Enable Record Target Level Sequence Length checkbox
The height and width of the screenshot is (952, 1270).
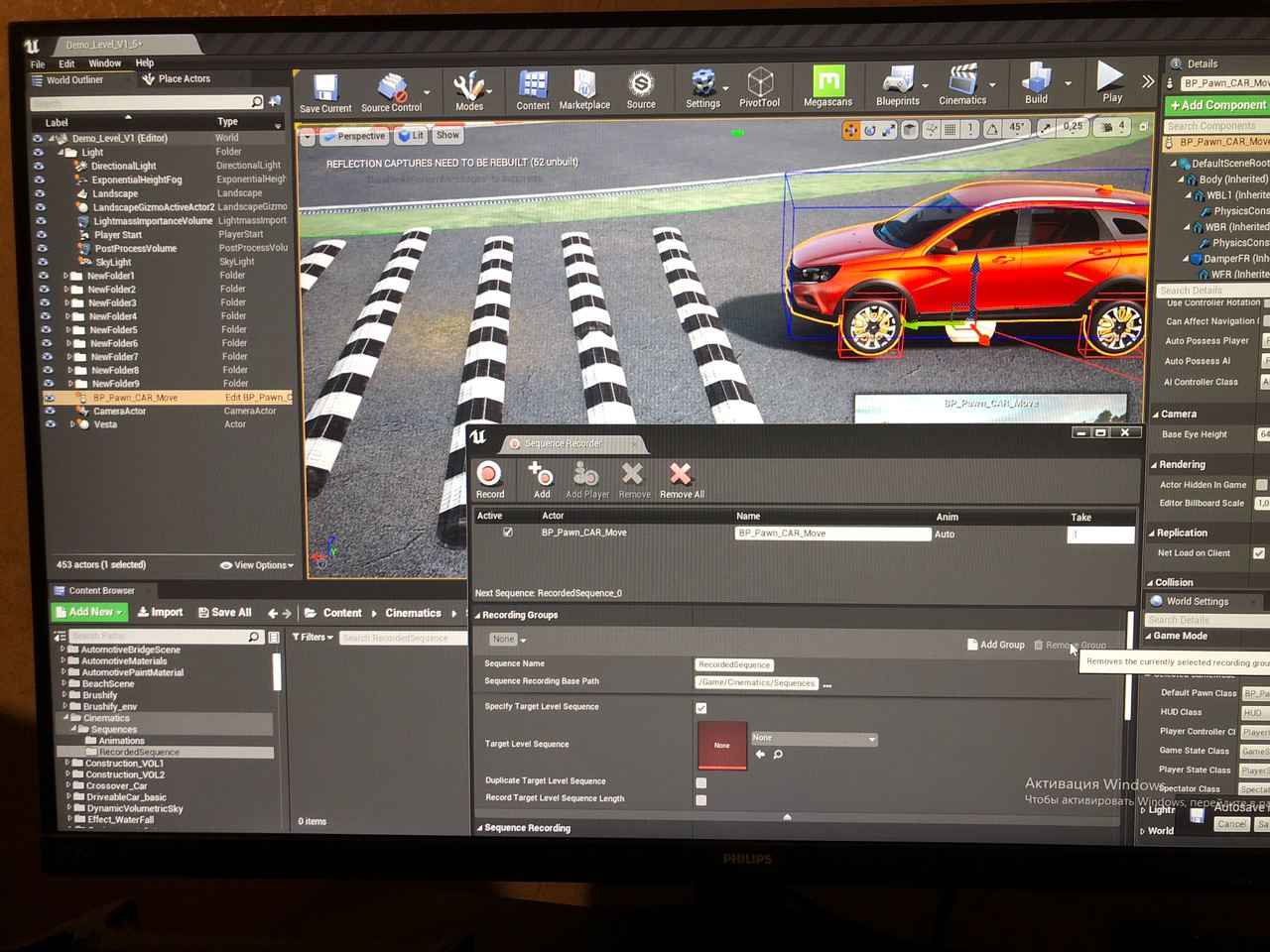(x=701, y=799)
